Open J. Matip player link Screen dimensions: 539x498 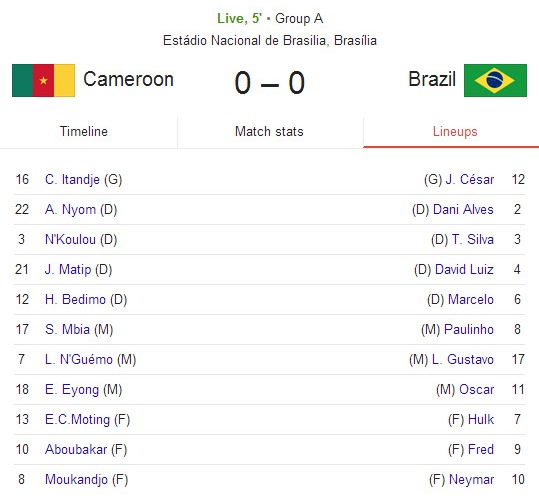click(x=68, y=269)
